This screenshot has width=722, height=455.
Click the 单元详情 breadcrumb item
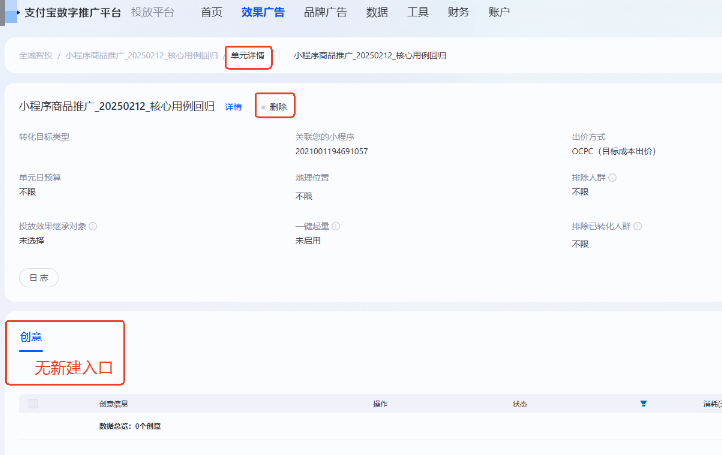tap(248, 56)
